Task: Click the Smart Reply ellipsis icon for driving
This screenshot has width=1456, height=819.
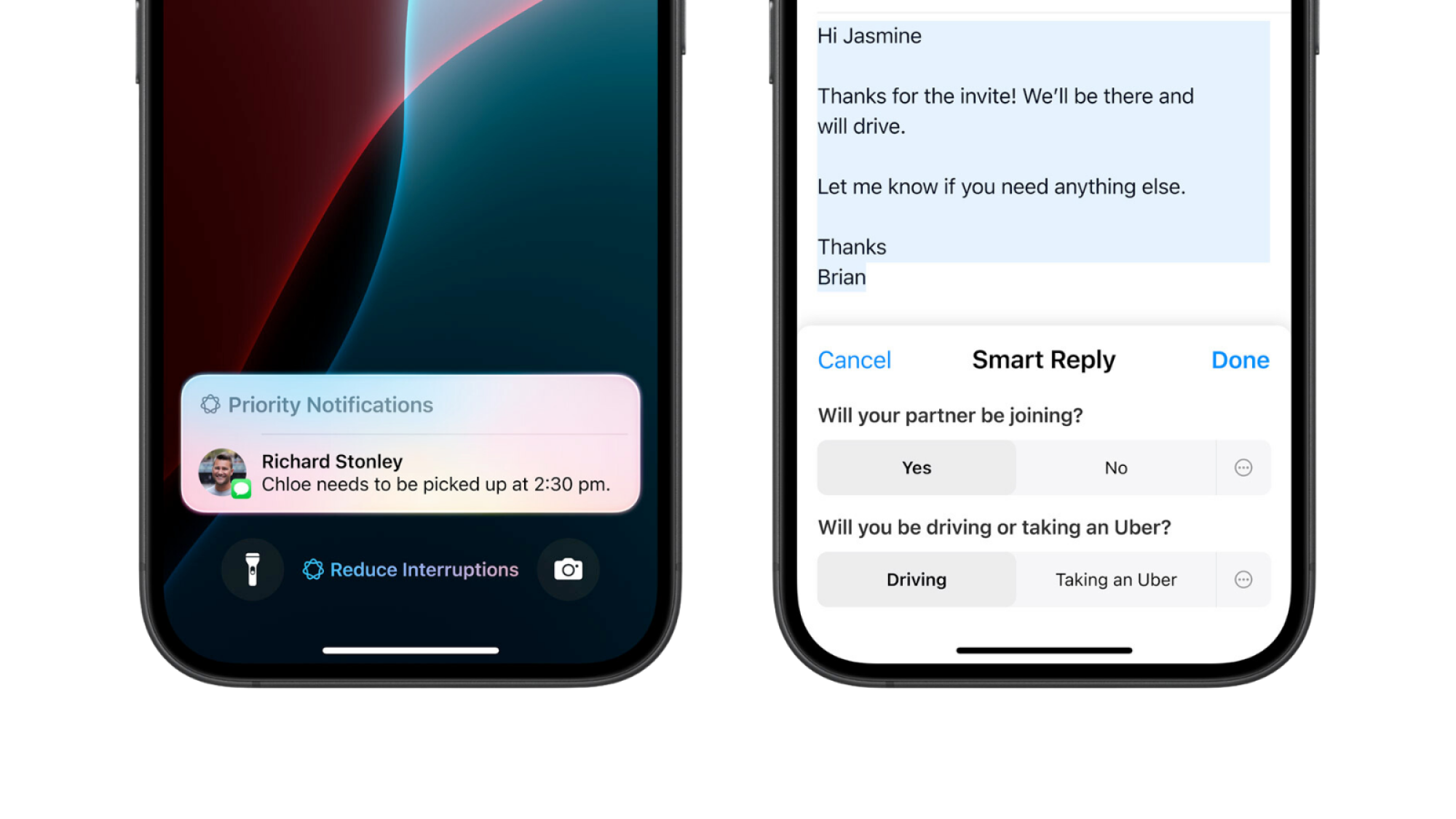Action: [1243, 579]
